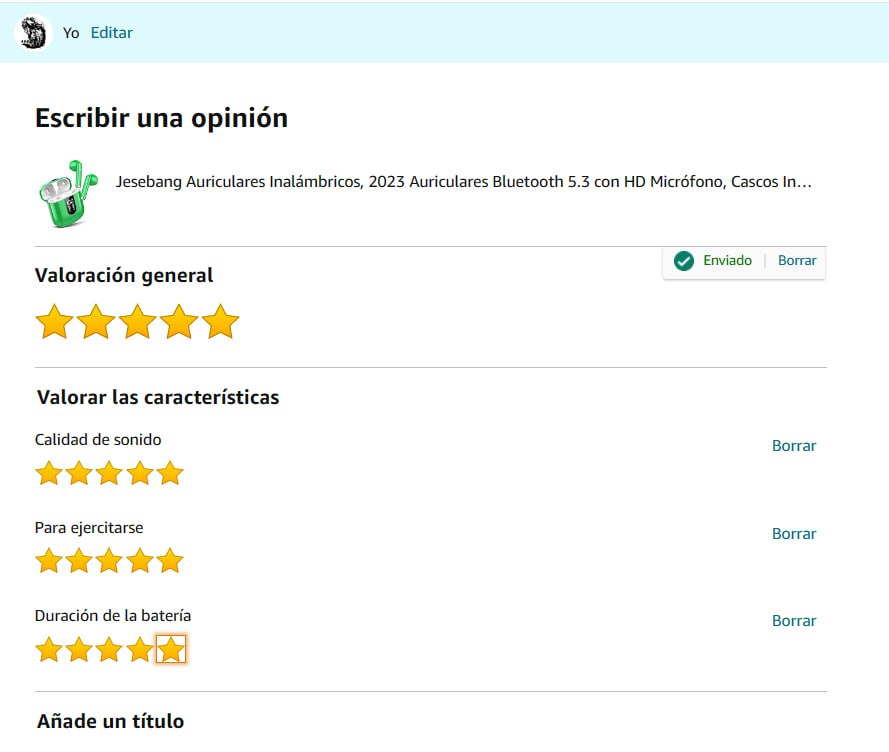Screen dimensions: 889x752
Task: Set Valoración general to five stars
Action: tap(221, 322)
